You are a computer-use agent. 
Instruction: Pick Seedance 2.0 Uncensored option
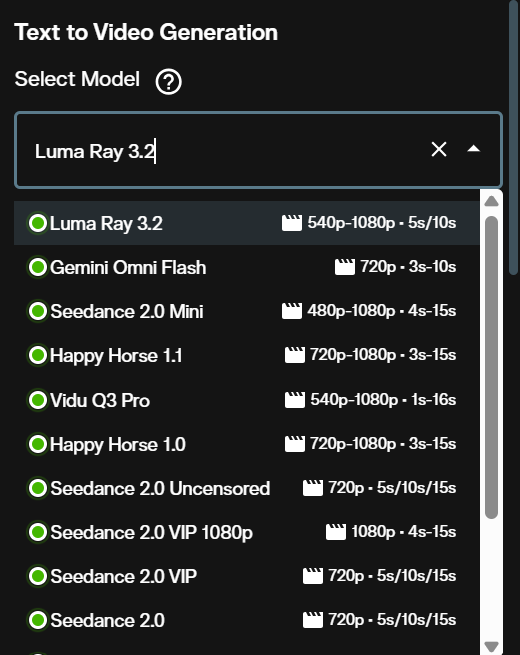coord(246,488)
